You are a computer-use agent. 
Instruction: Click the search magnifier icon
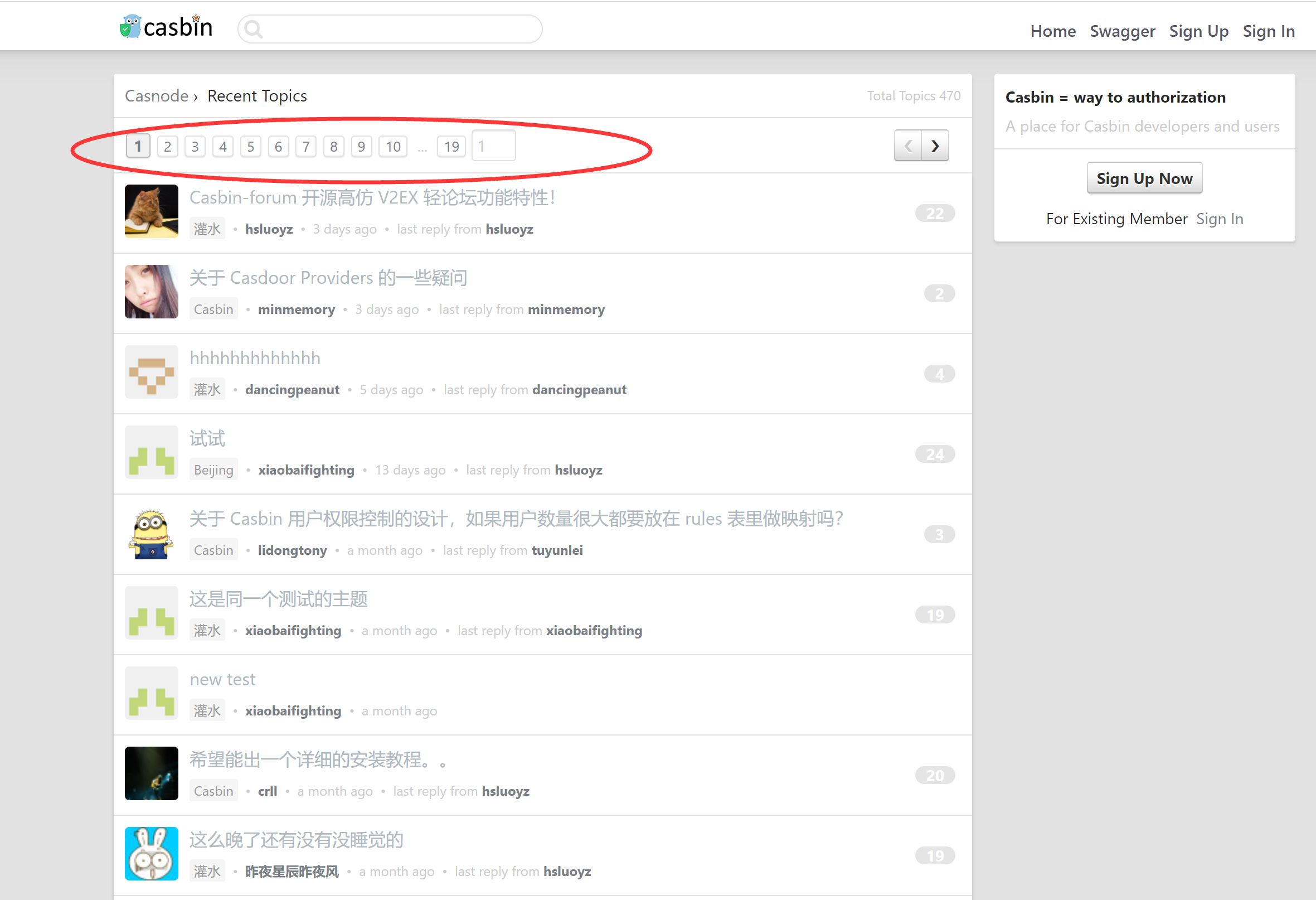(253, 28)
